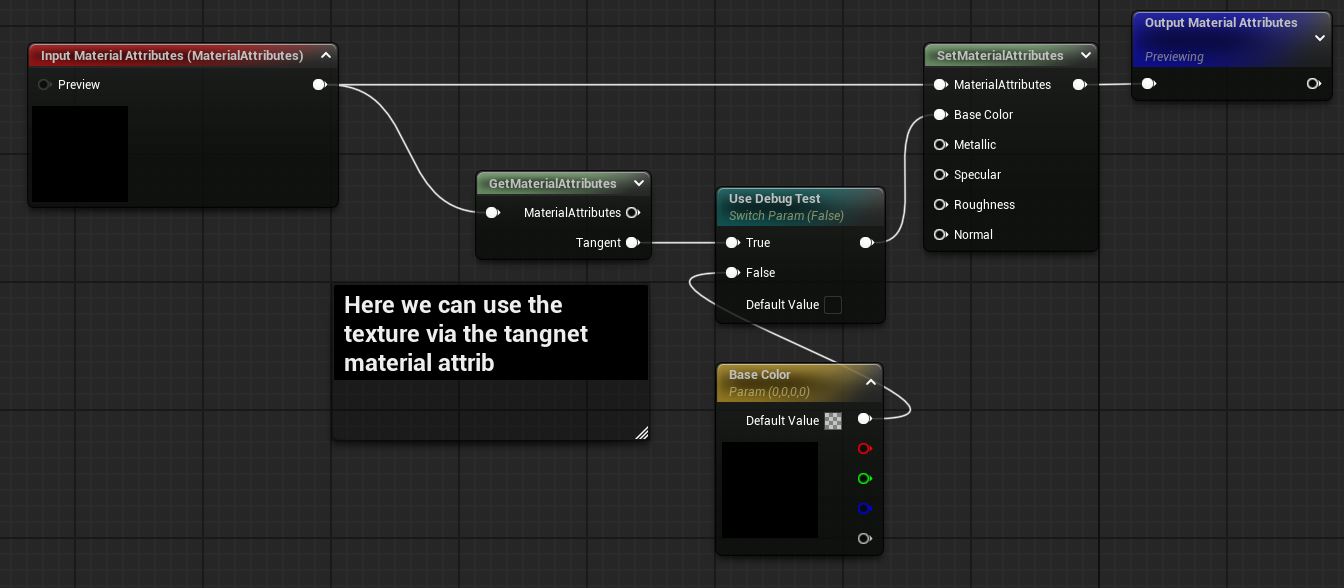Click the Output Material Attributes input pin
Viewport: 1344px width, 588px height.
pos(1149,84)
